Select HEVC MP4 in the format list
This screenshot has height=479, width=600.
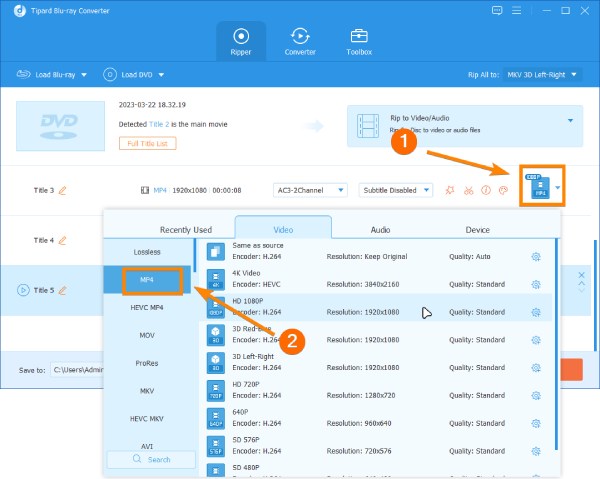pos(147,307)
